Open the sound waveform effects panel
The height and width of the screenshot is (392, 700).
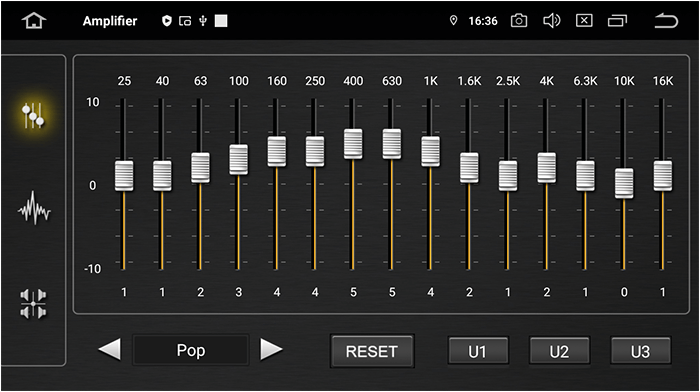(x=34, y=208)
